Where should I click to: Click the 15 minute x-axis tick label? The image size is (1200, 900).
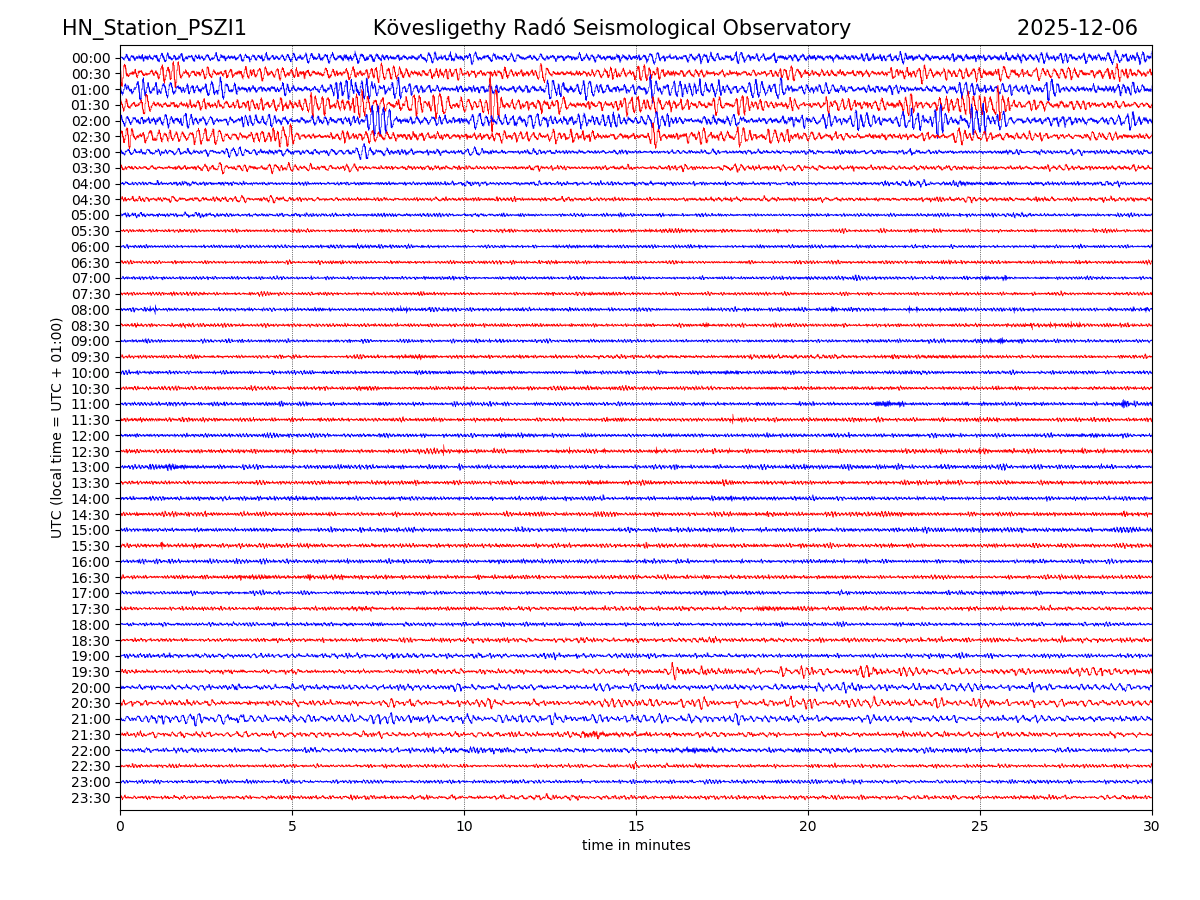point(636,826)
